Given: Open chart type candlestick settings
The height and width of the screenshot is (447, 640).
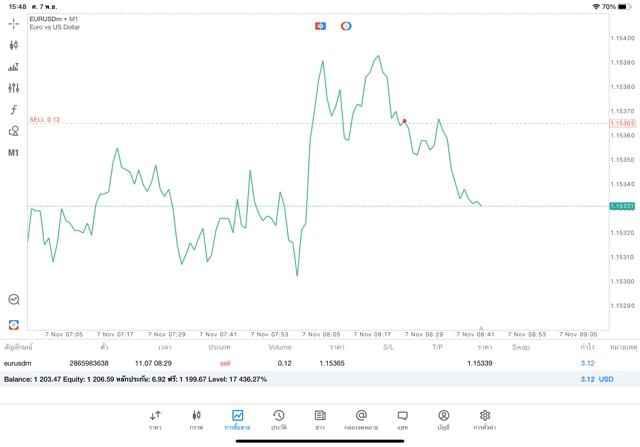Looking at the screenshot, I should click(x=13, y=45).
